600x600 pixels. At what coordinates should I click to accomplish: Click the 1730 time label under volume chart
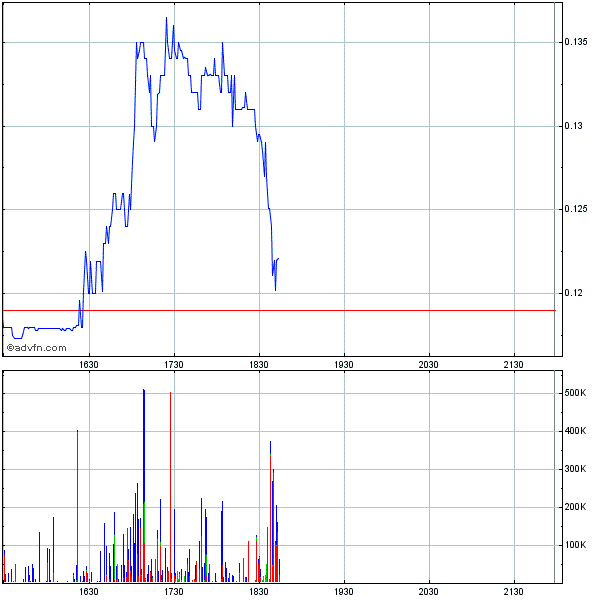pyautogui.click(x=174, y=592)
